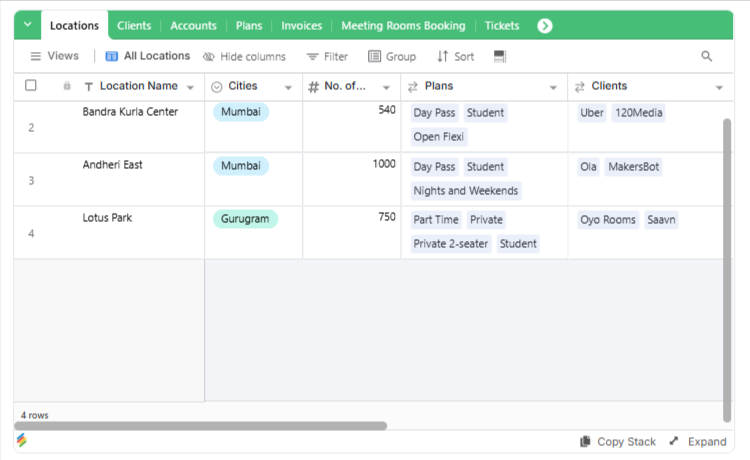
Task: Open the Sort options
Action: point(455,56)
